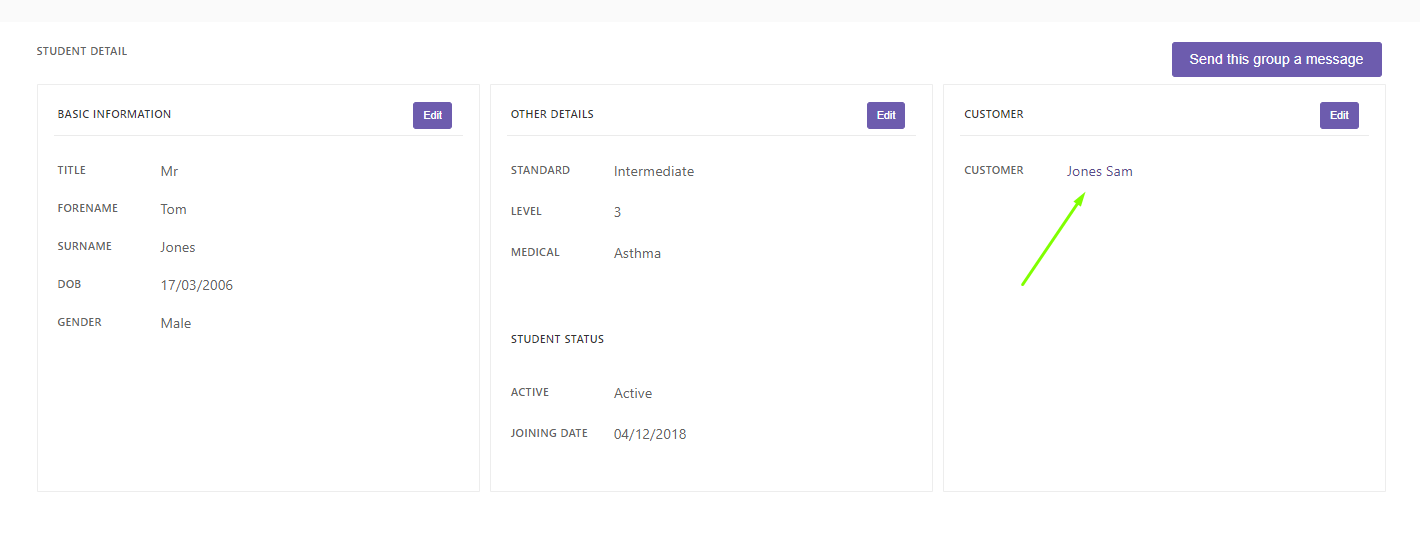Click the Student Status section heading

[557, 339]
